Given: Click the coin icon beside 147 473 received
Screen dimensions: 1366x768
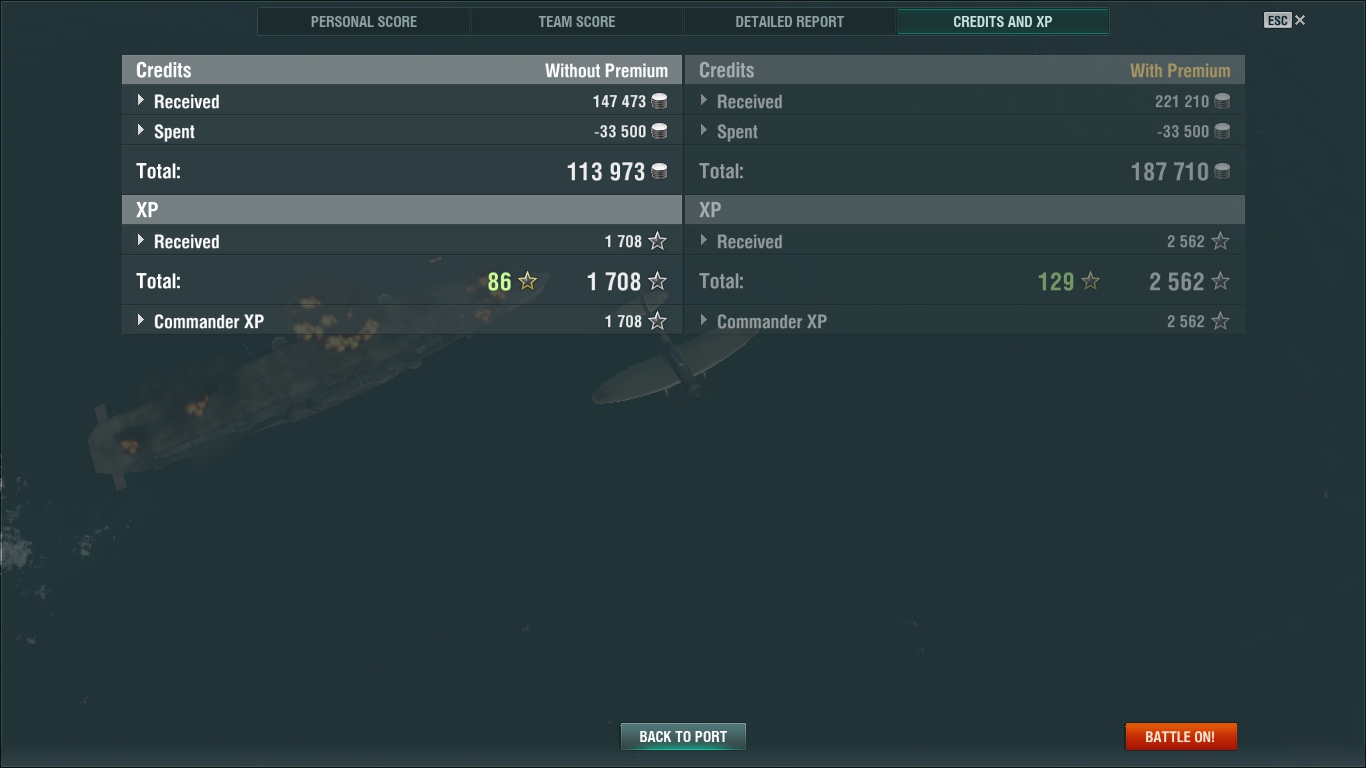Looking at the screenshot, I should click(x=659, y=101).
